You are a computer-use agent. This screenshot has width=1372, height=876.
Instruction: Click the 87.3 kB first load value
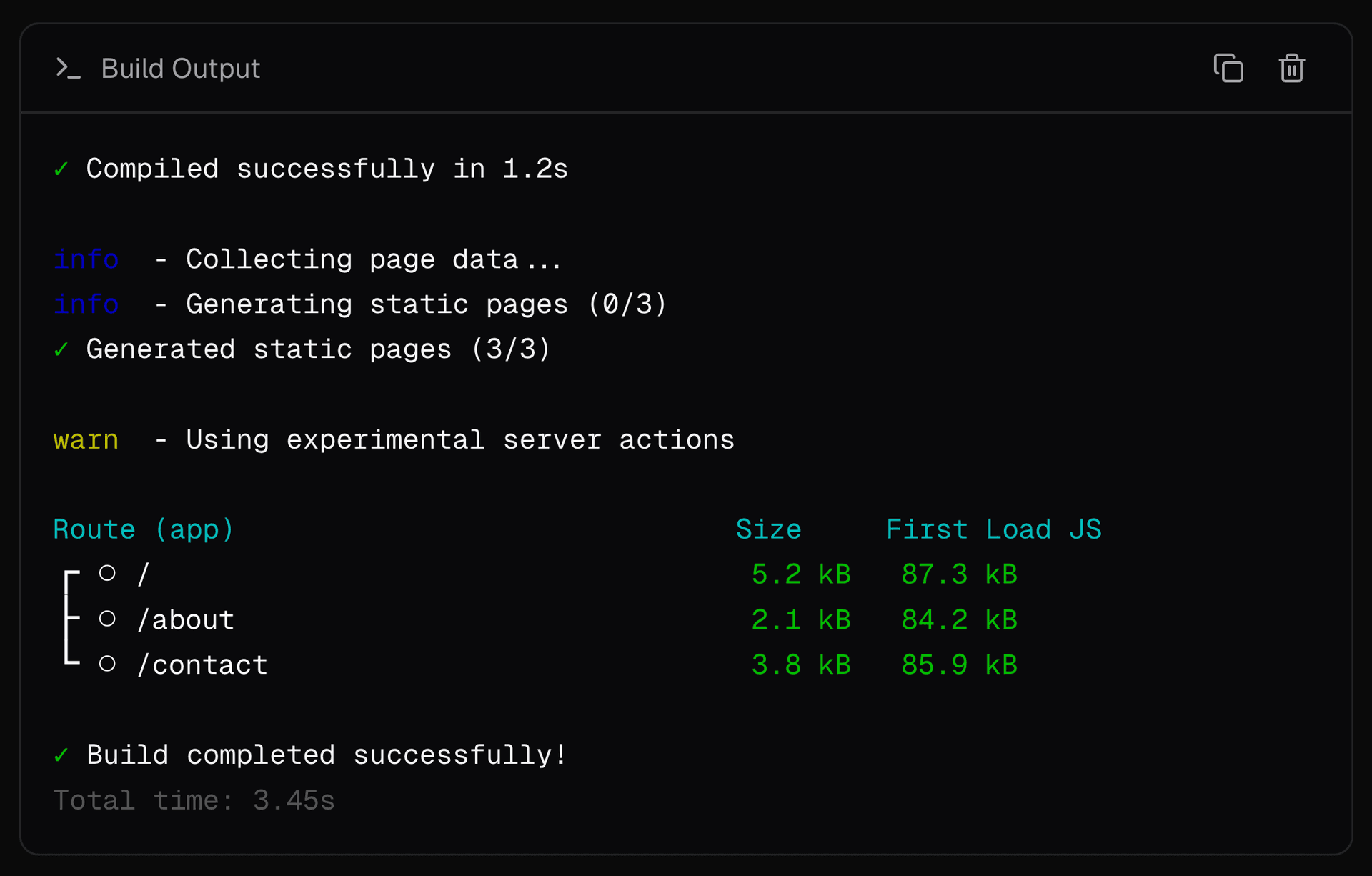(x=959, y=574)
